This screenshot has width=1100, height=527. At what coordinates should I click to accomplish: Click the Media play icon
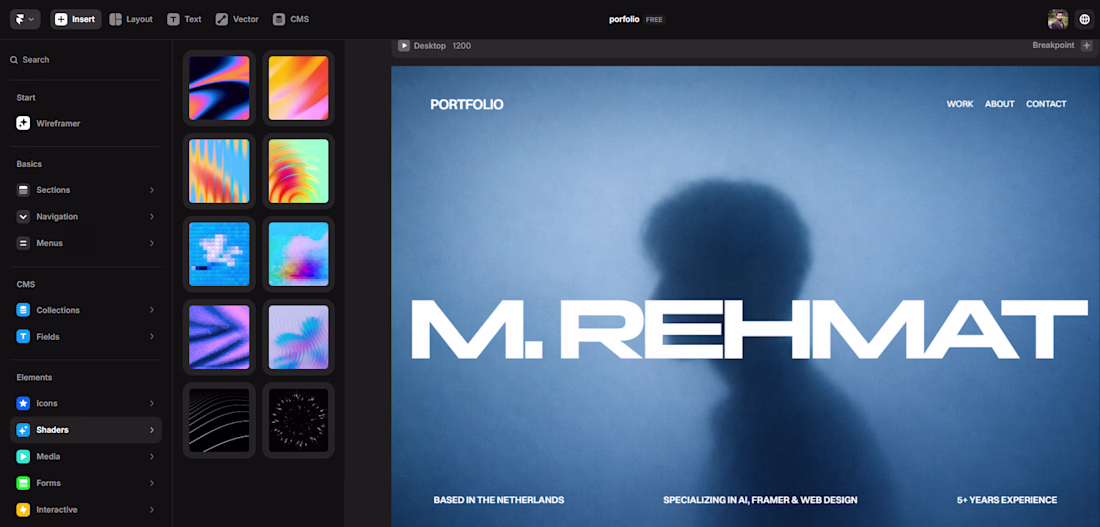(x=23, y=457)
